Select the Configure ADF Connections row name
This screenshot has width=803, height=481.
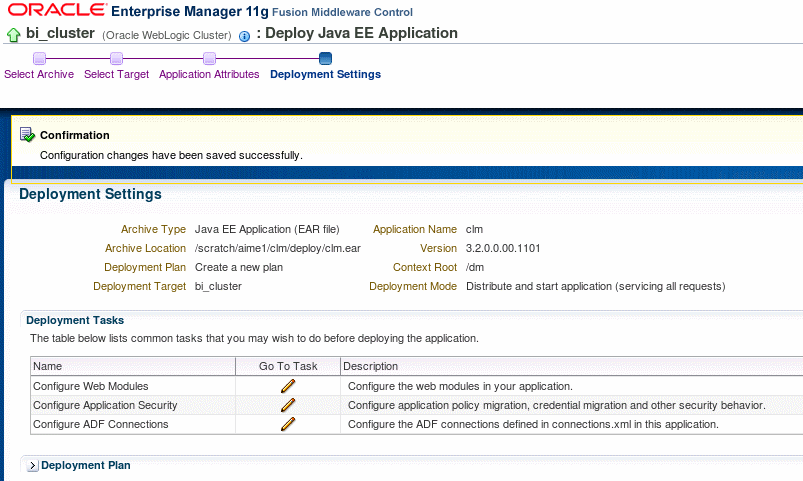(x=100, y=424)
